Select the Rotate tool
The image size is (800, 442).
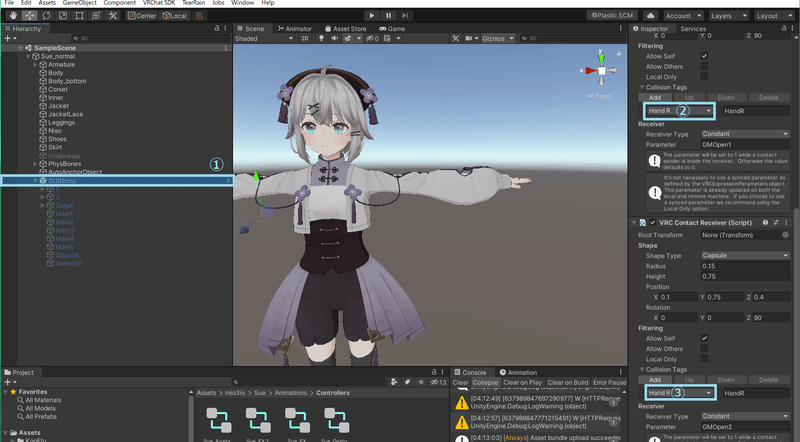click(46, 16)
